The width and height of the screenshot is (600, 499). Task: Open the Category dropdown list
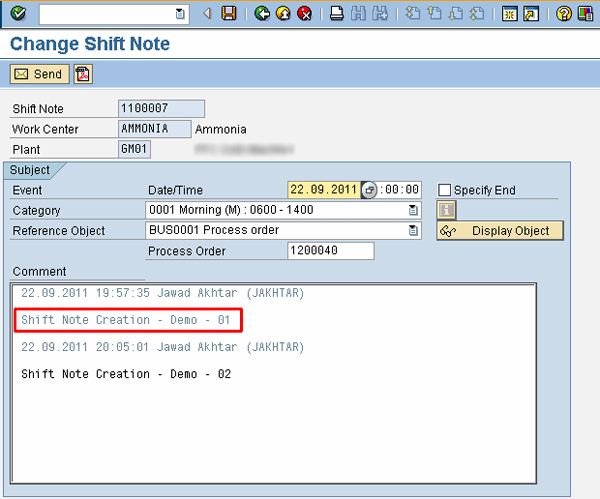pyautogui.click(x=413, y=210)
